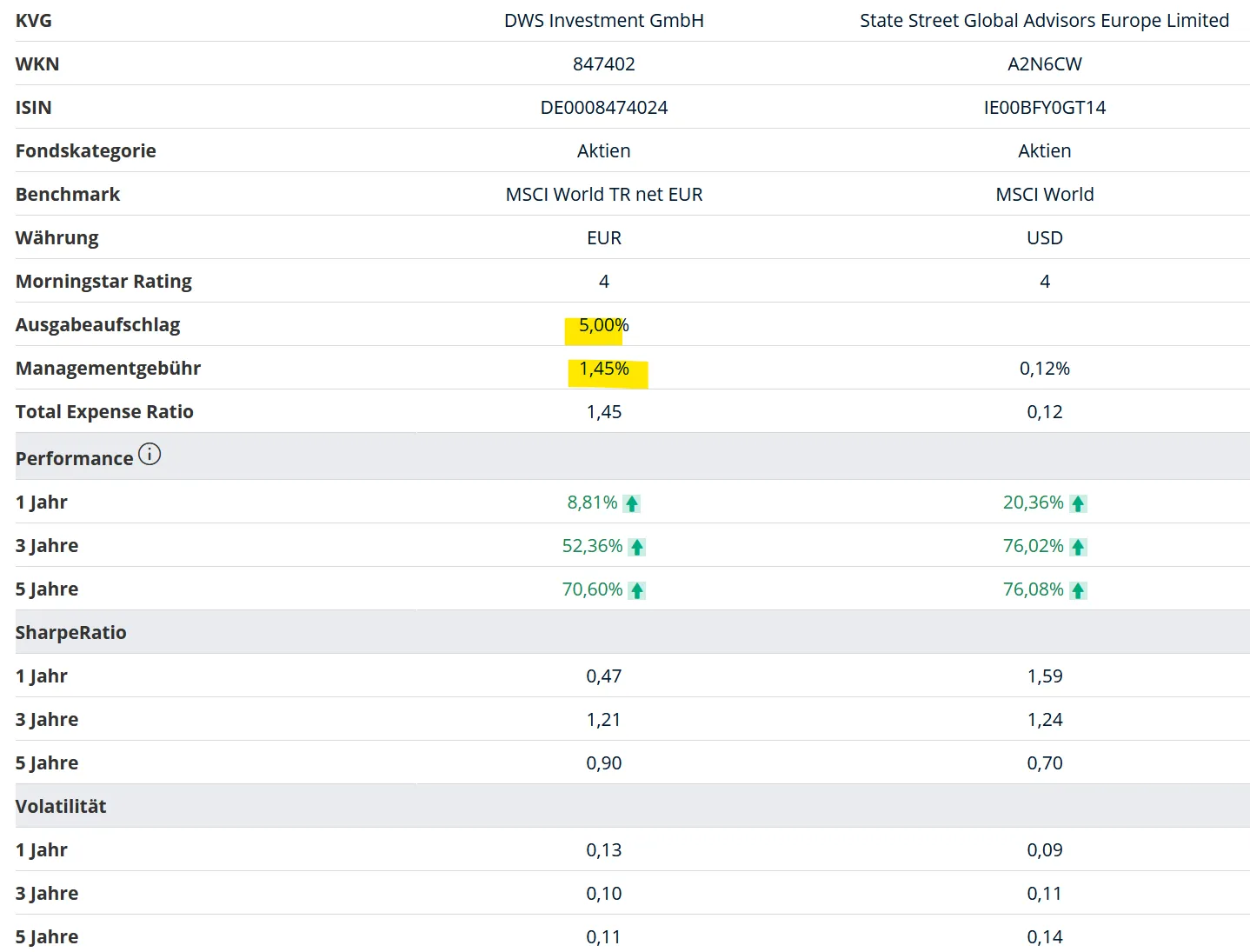The image size is (1250, 952).
Task: Click the highlighted 5,00% Ausgabeaufschlag value
Action: (x=603, y=325)
